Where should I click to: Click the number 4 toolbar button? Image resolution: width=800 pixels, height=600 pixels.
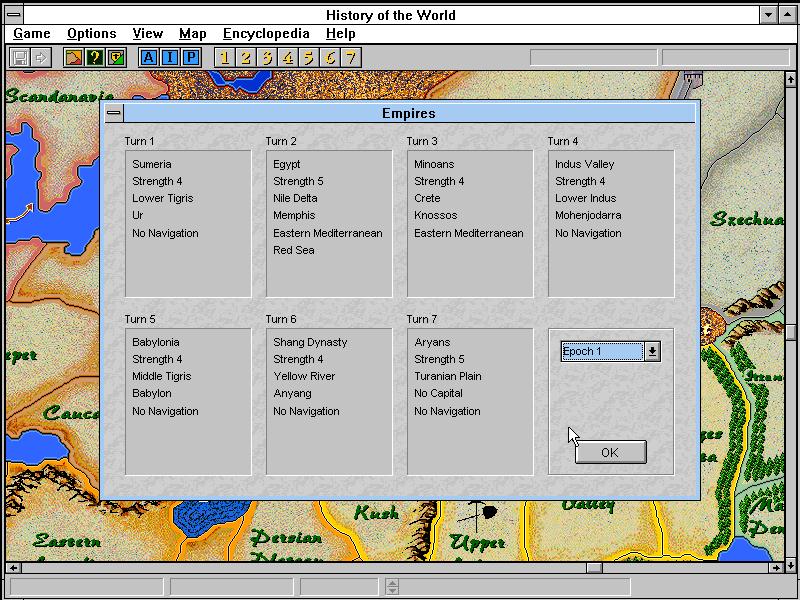[288, 58]
